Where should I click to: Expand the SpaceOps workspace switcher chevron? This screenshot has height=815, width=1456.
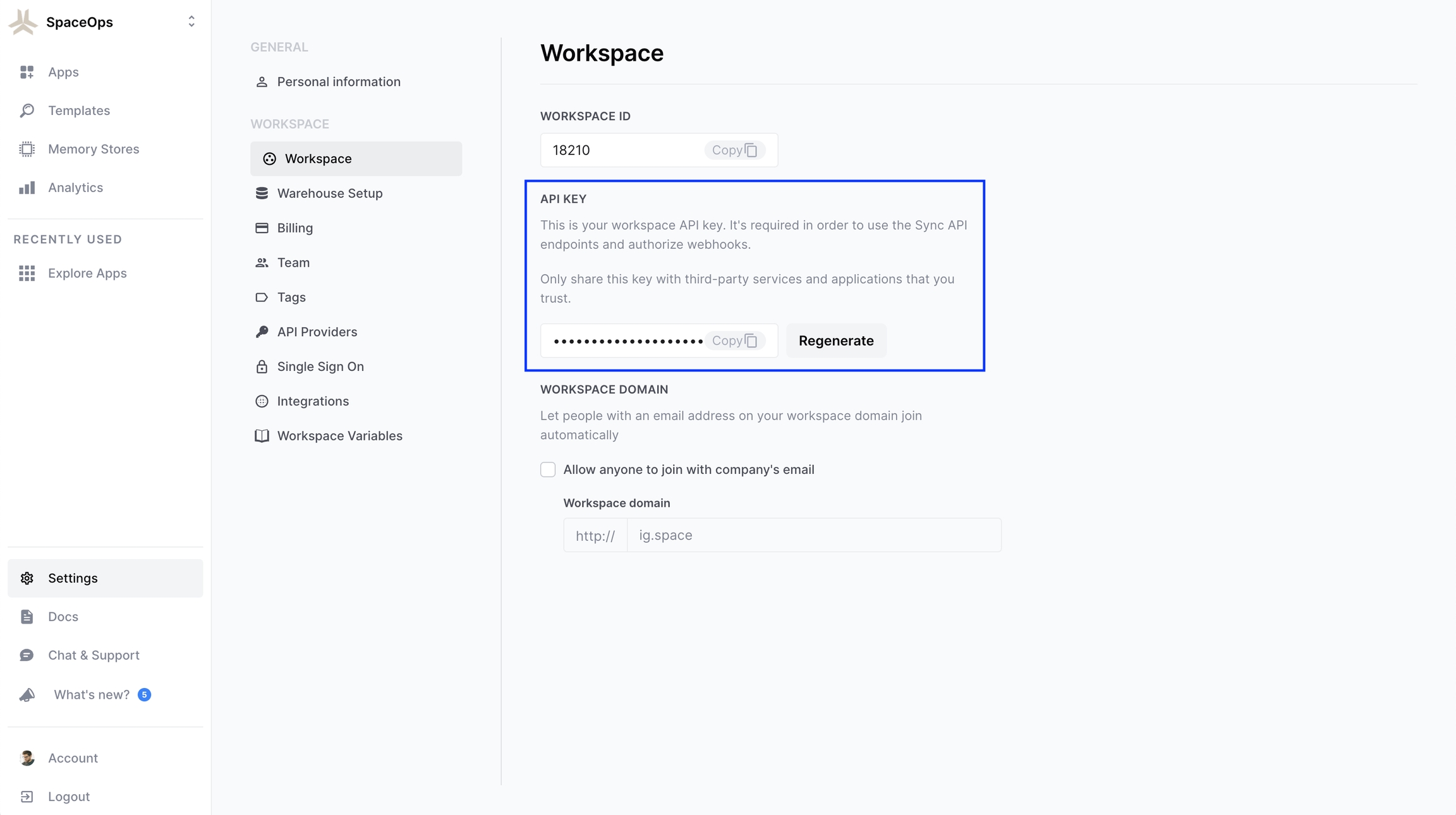tap(191, 22)
